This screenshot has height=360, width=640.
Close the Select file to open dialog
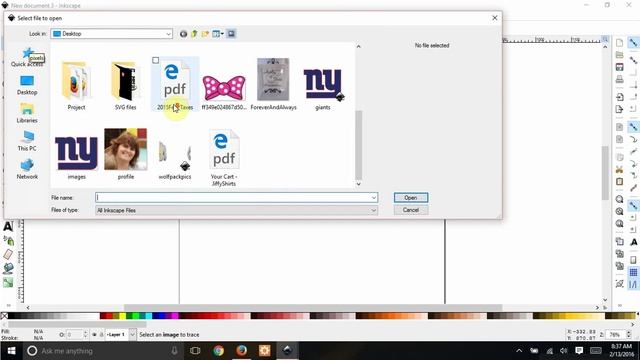494,18
